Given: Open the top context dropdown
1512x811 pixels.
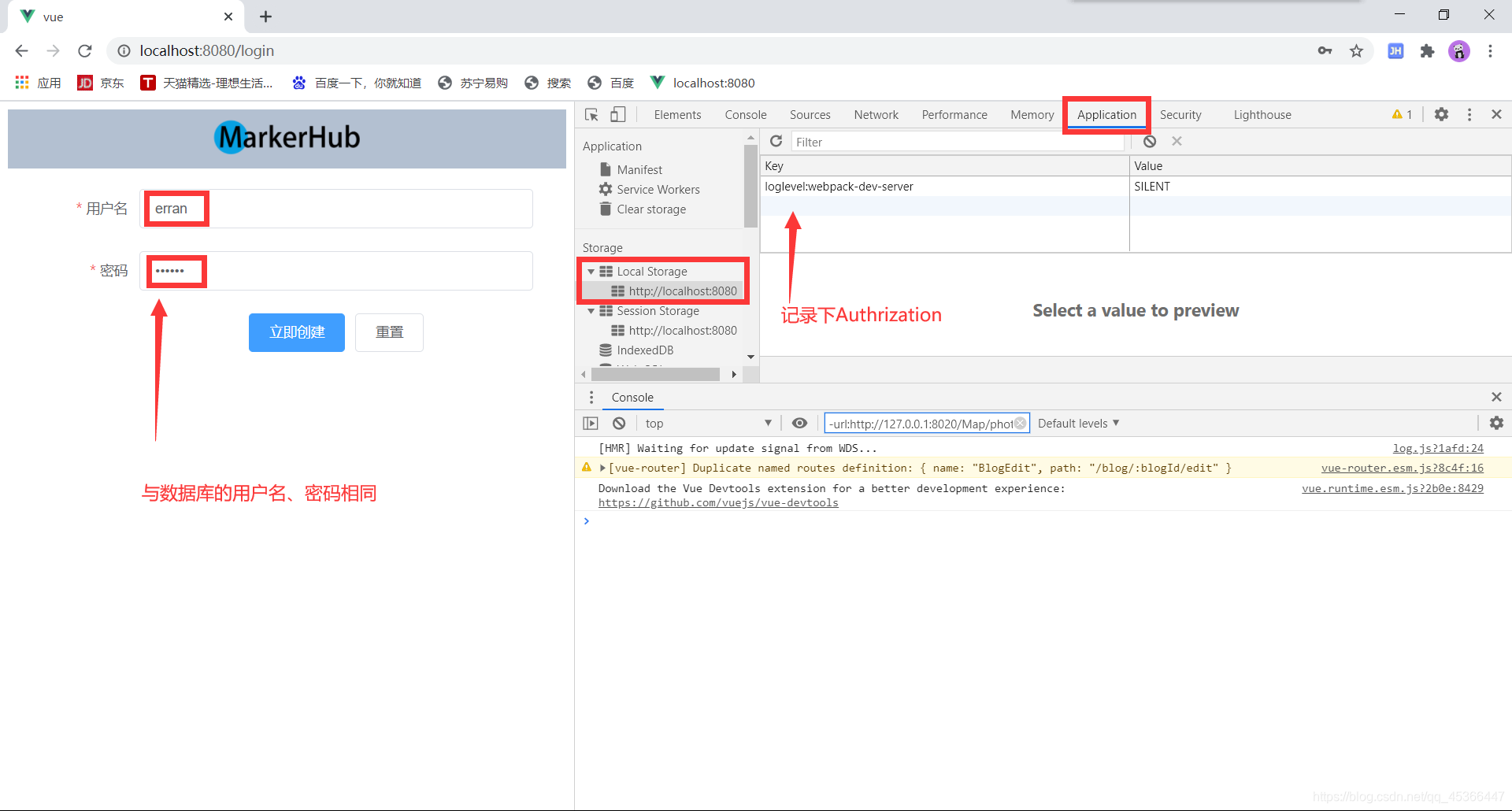Looking at the screenshot, I should click(707, 424).
